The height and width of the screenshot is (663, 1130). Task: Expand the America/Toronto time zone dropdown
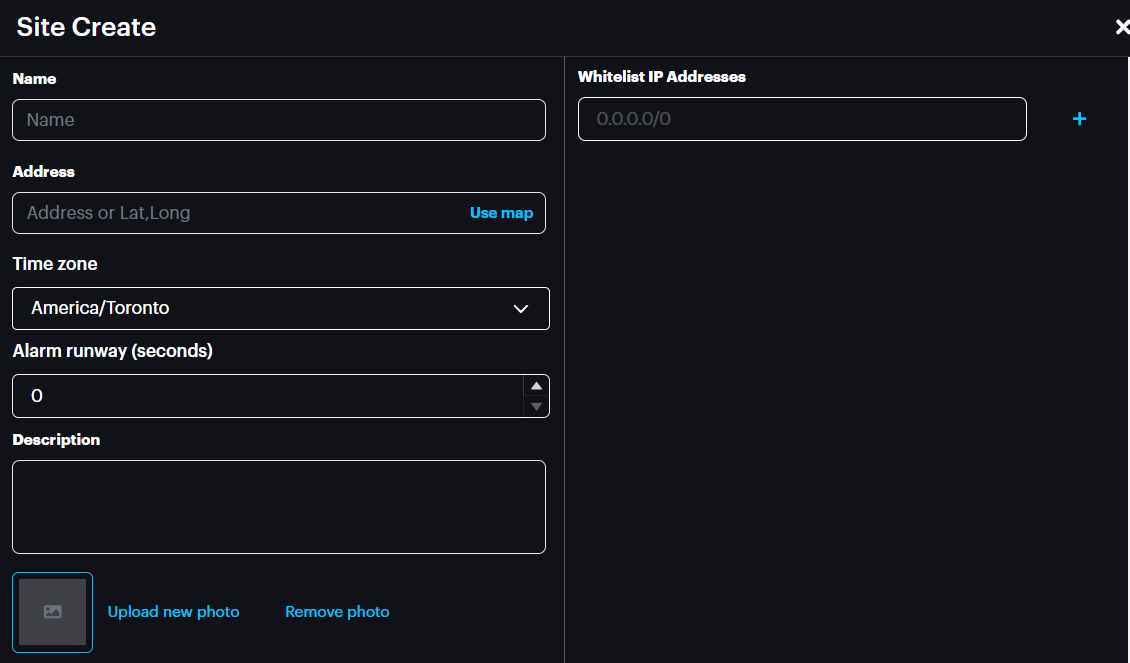point(280,308)
